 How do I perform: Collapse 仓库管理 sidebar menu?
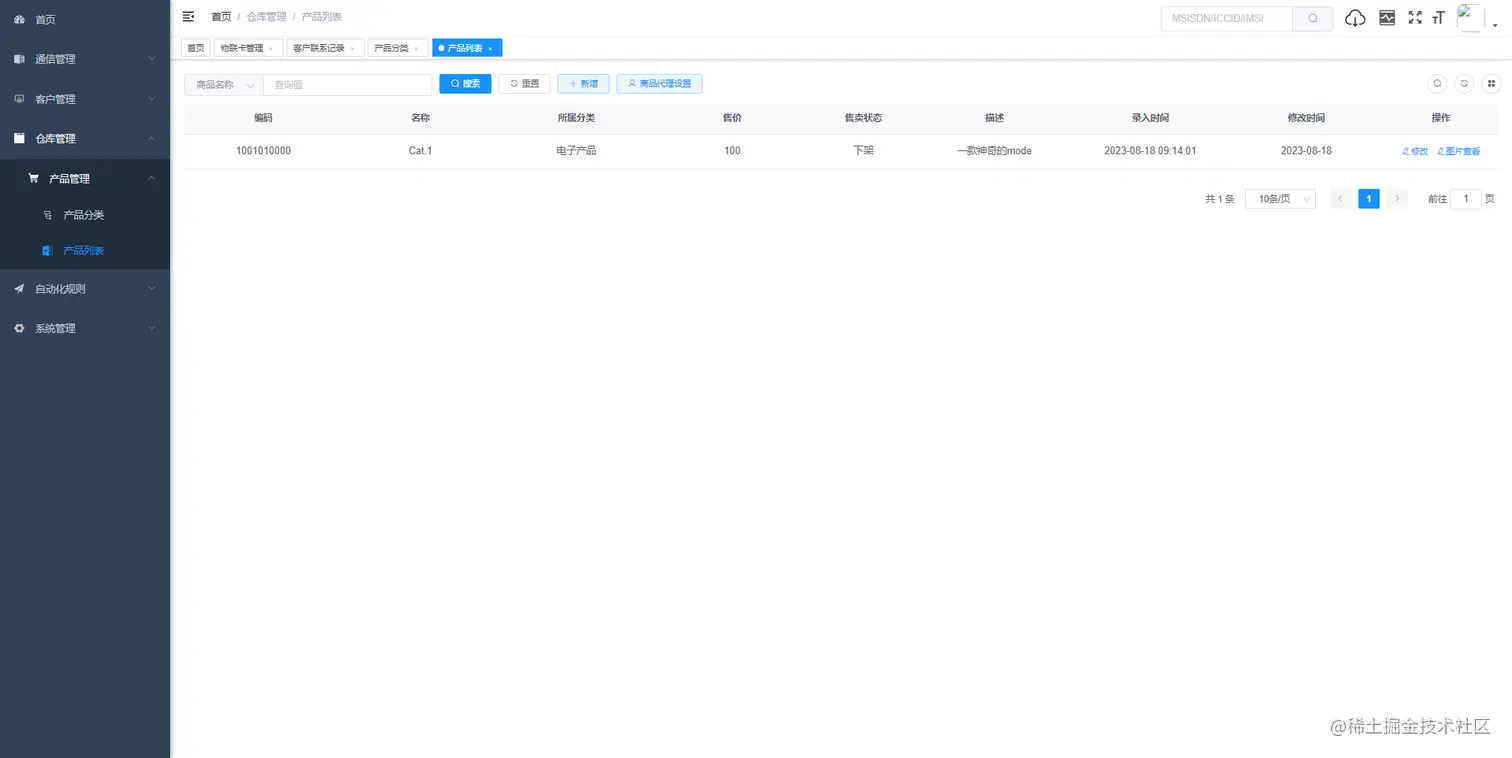(x=85, y=138)
